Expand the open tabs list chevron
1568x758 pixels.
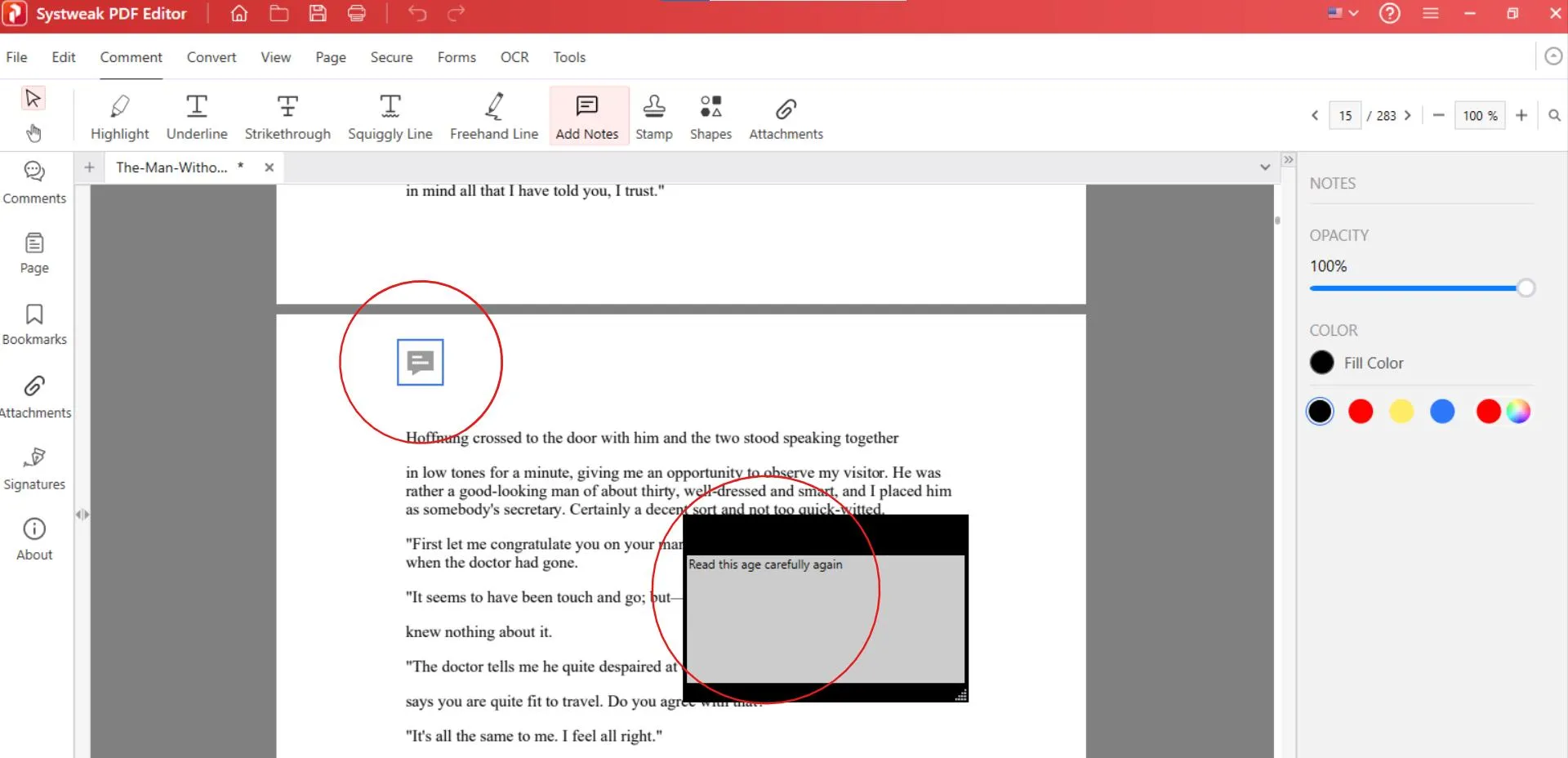1264,167
